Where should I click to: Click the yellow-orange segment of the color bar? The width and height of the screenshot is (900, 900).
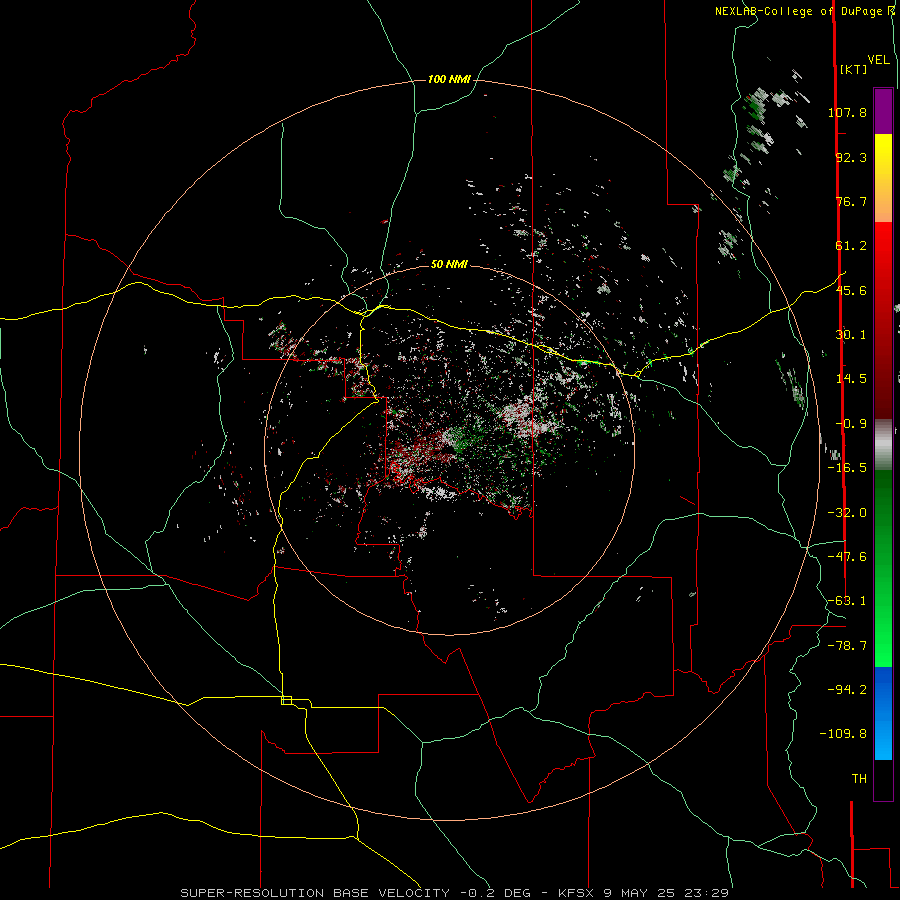coord(883,178)
